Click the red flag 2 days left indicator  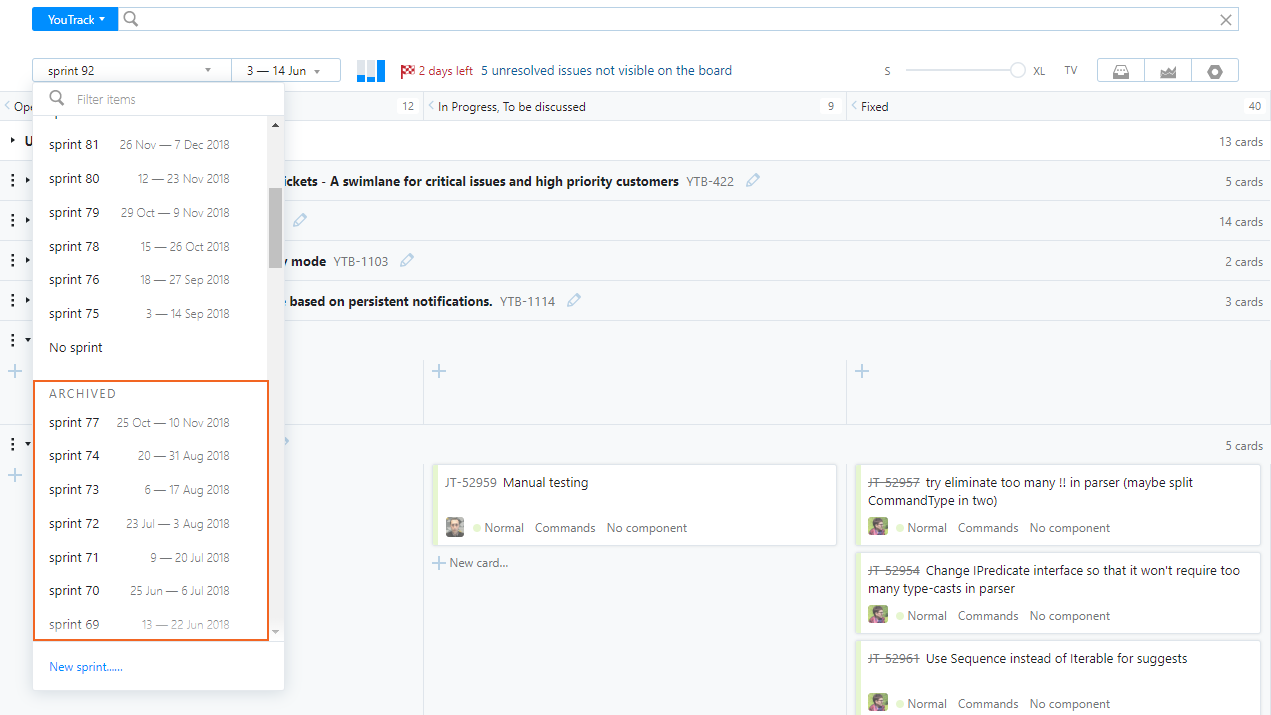point(437,71)
